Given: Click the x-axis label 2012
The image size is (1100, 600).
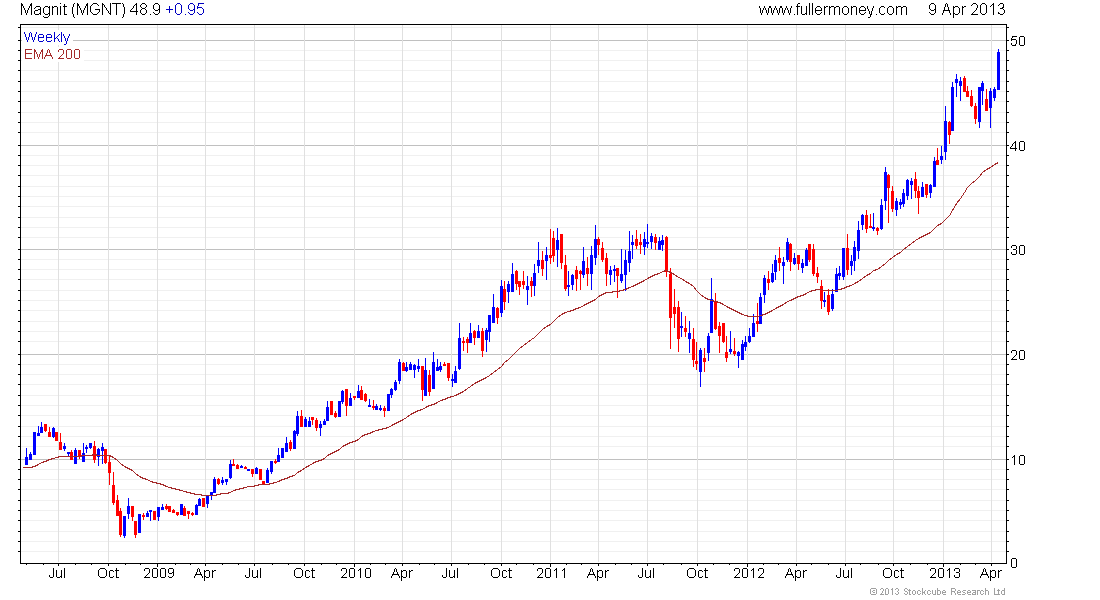Looking at the screenshot, I should [749, 573].
